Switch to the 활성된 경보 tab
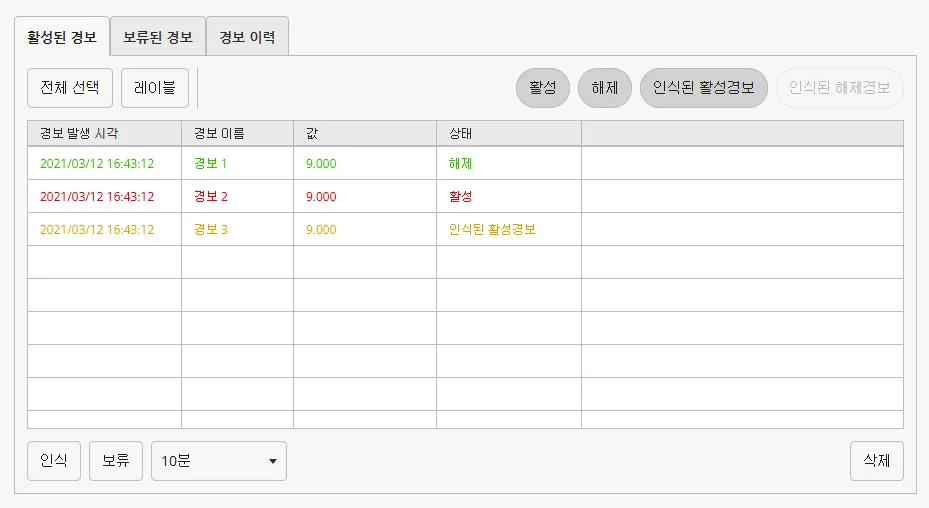Image resolution: width=929 pixels, height=508 pixels. point(62,38)
